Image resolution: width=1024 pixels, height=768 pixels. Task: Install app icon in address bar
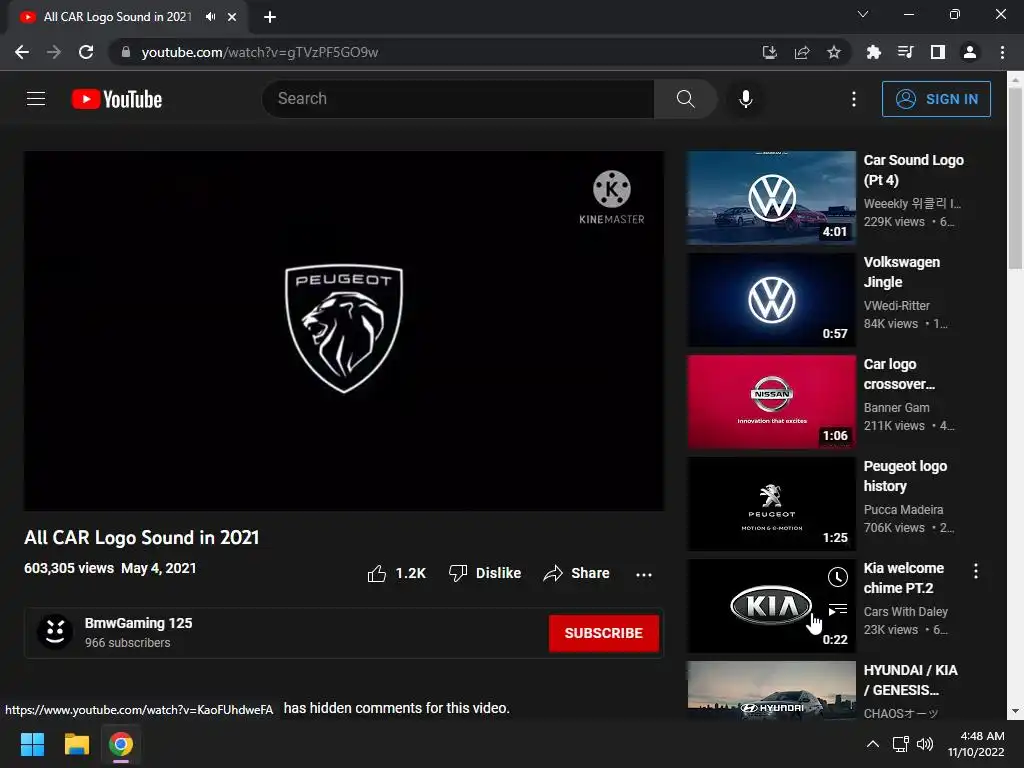[769, 52]
